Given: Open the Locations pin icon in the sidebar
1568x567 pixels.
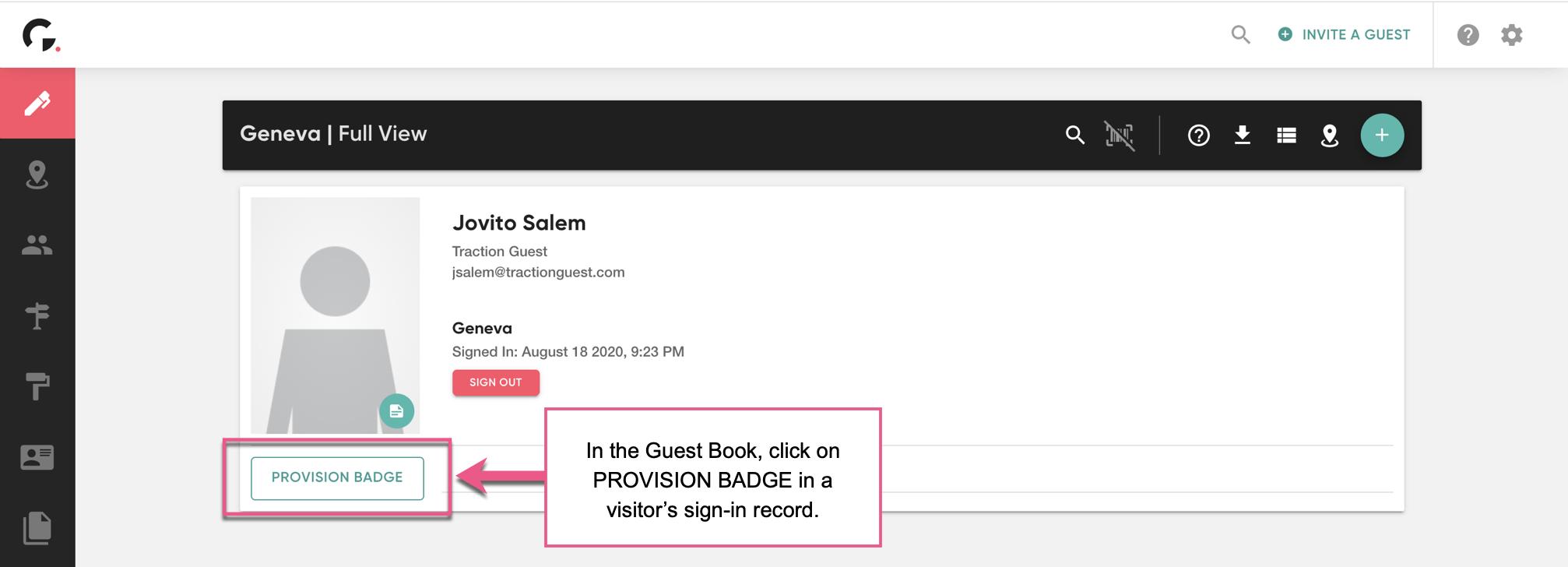Looking at the screenshot, I should (37, 175).
